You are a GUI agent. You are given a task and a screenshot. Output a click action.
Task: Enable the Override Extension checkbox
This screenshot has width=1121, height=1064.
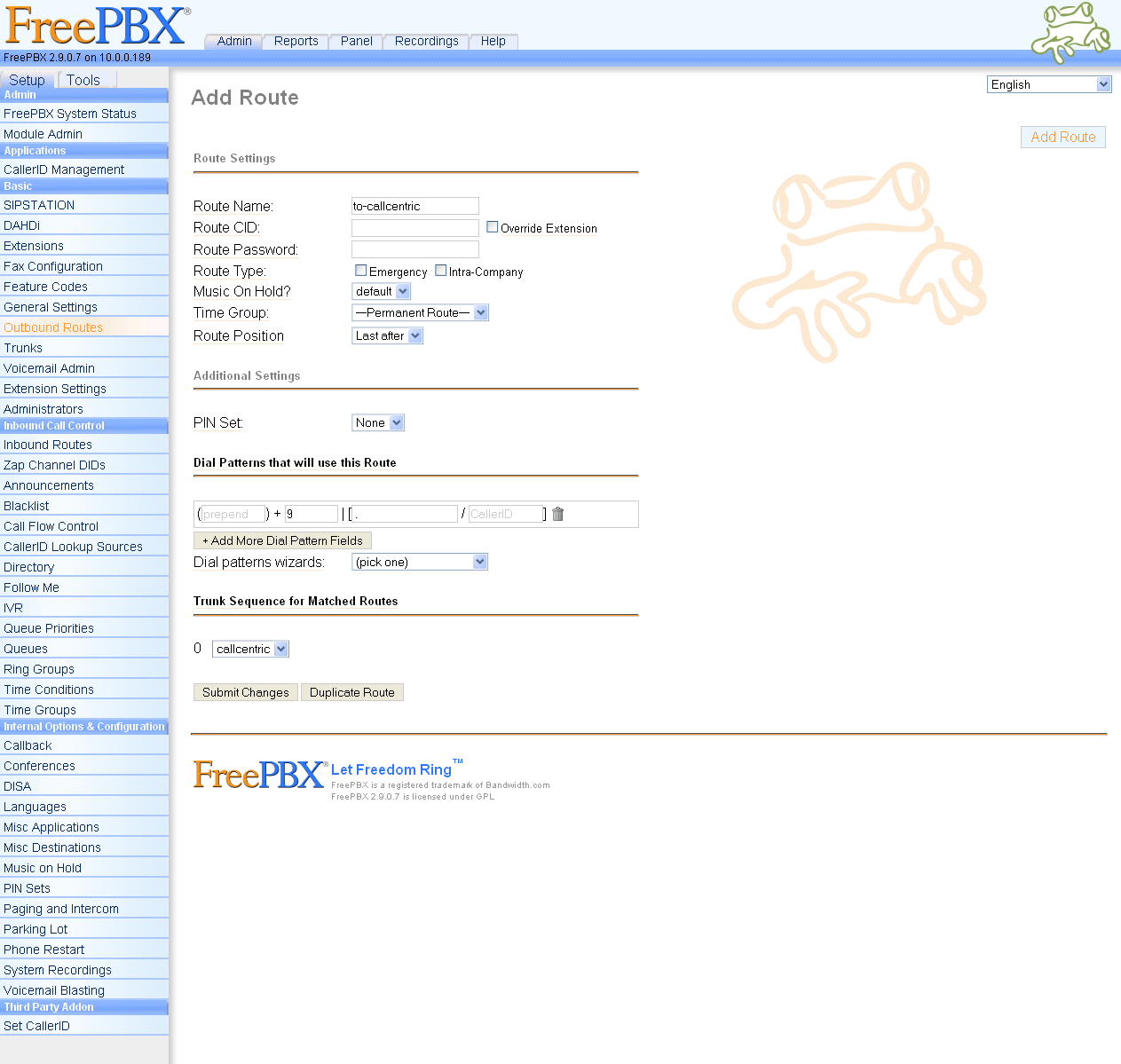(x=492, y=226)
